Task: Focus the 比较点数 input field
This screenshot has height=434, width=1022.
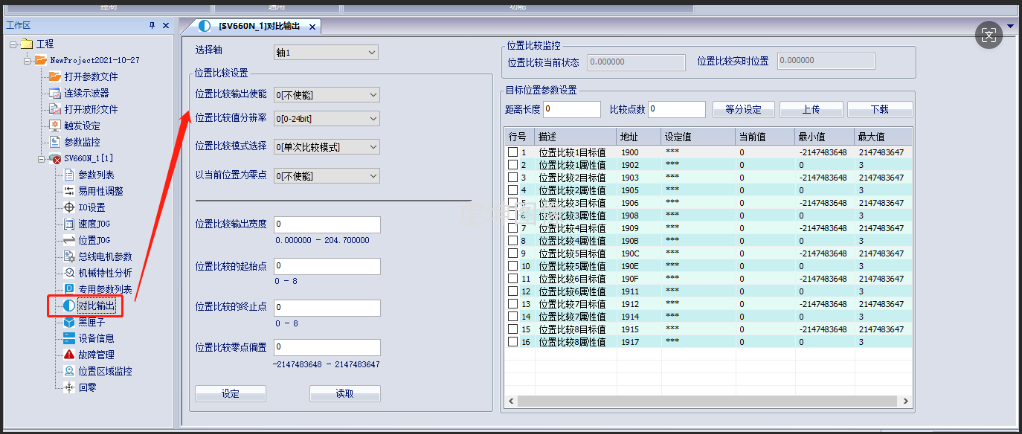Action: click(677, 109)
